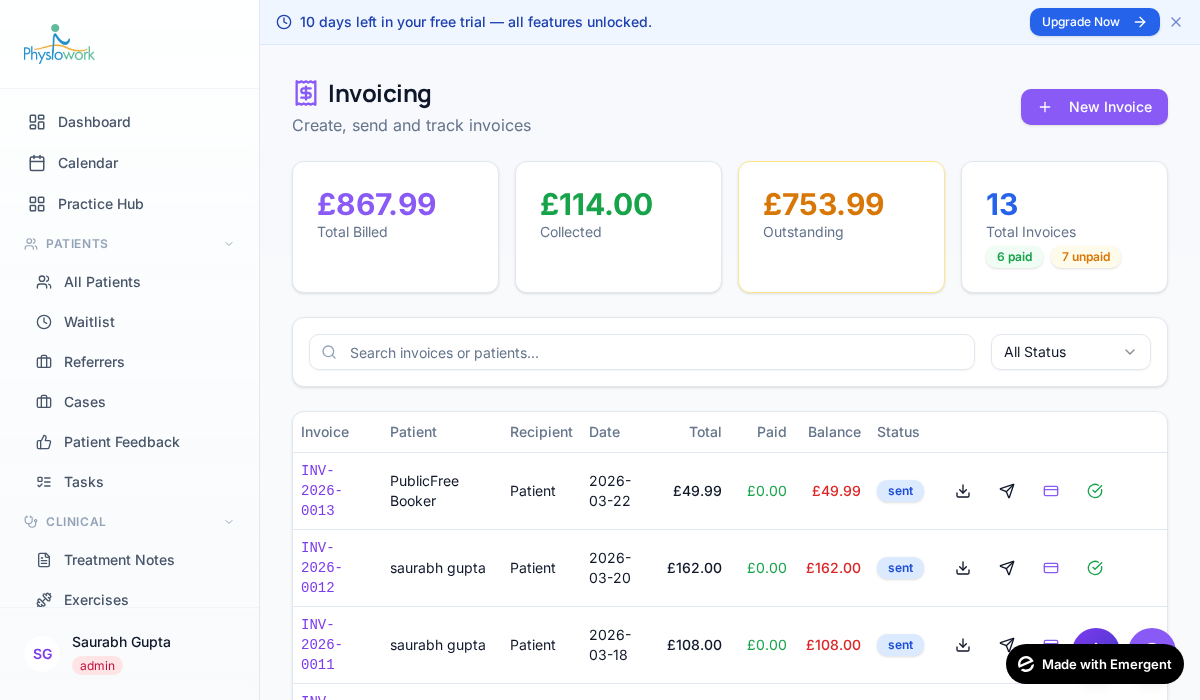The height and width of the screenshot is (700, 1200).
Task: Click the Made with Emergent badge
Action: pyautogui.click(x=1095, y=664)
